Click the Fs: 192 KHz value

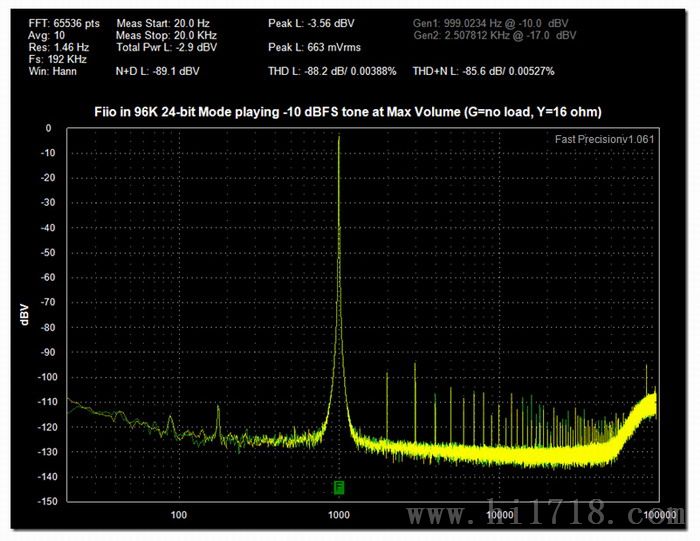pyautogui.click(x=58, y=59)
